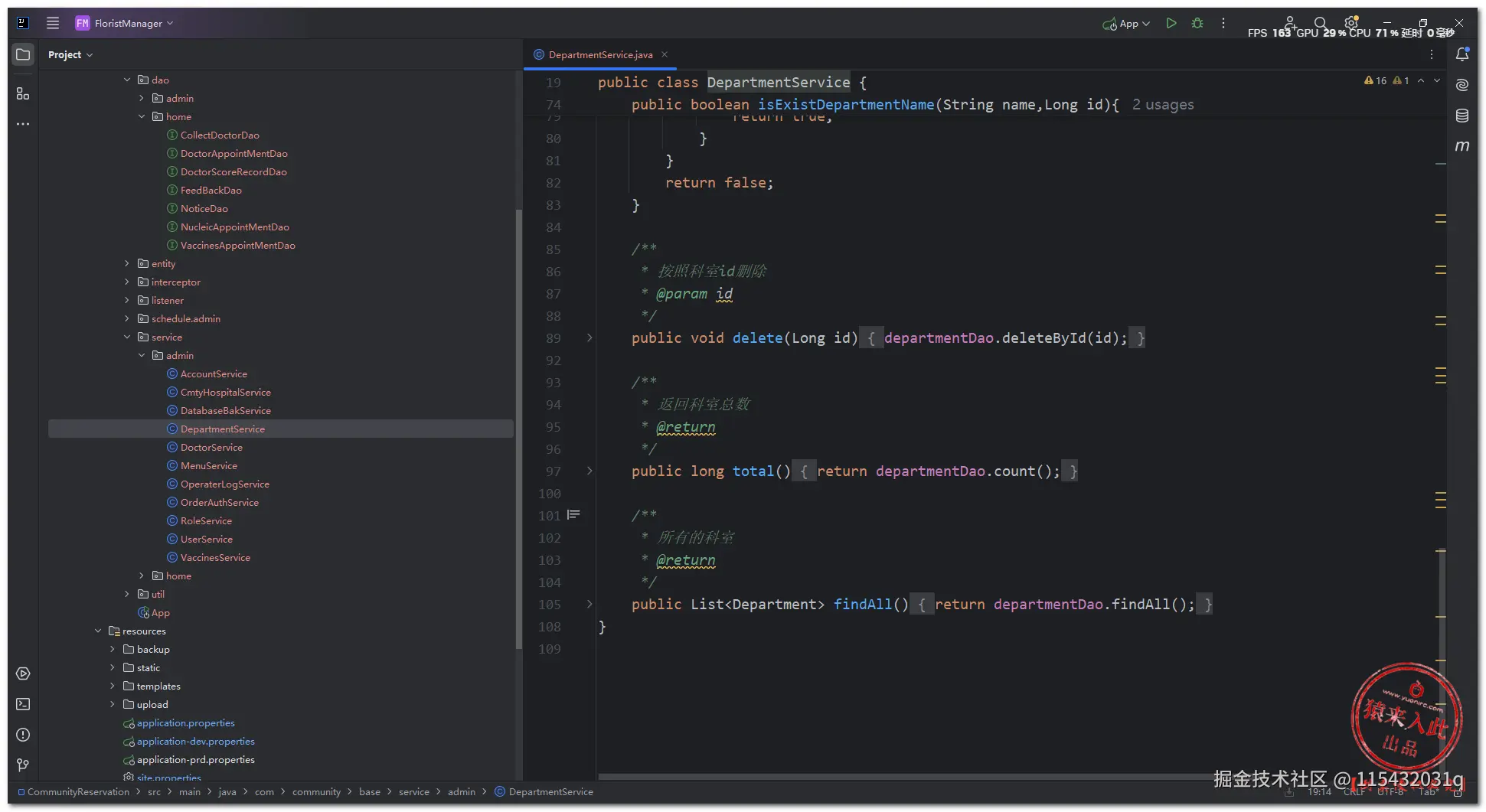Show more tool windows ellipsis
Screen dimensions: 1486x812
point(23,124)
